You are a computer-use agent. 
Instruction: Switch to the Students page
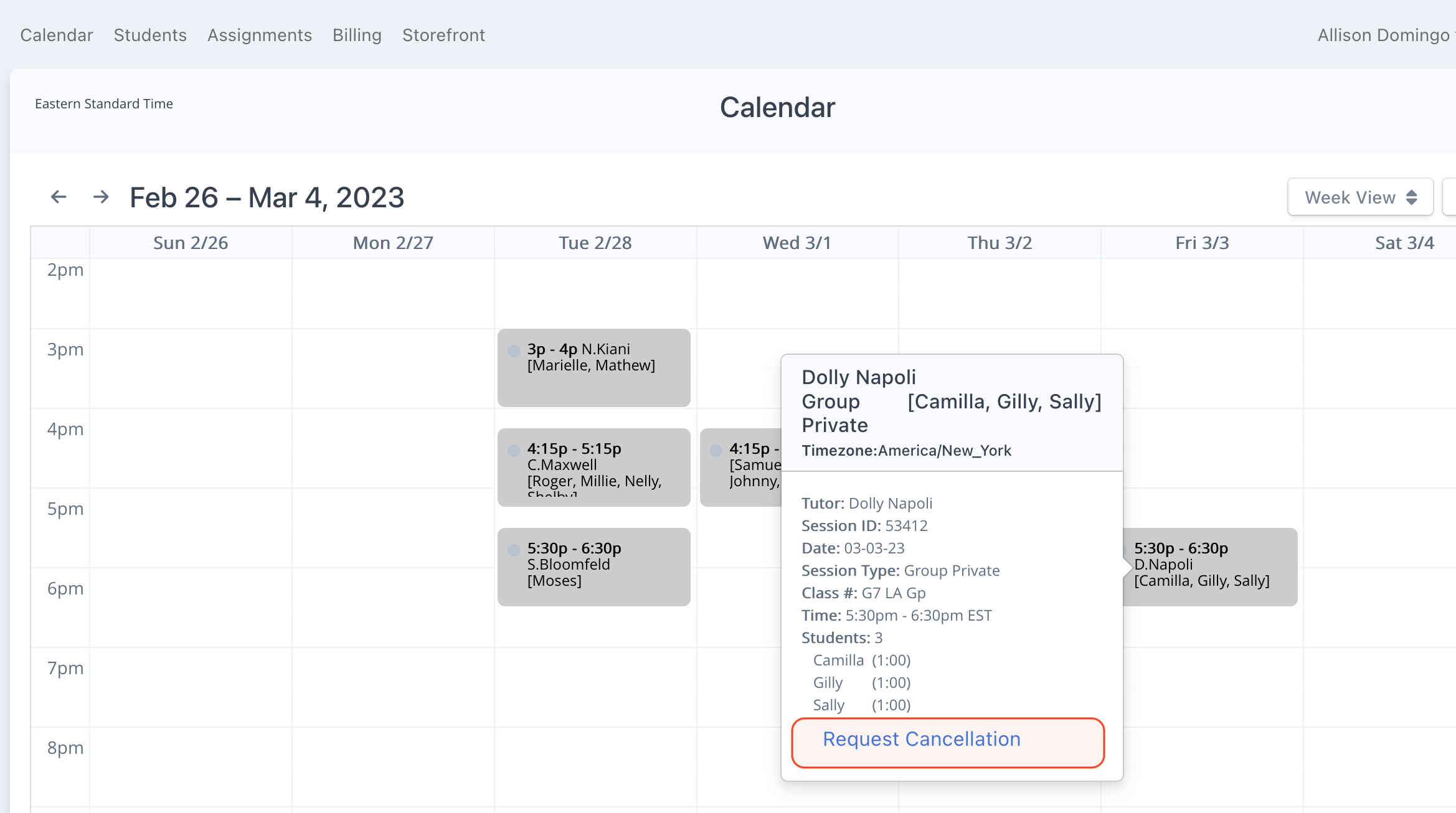coord(149,35)
